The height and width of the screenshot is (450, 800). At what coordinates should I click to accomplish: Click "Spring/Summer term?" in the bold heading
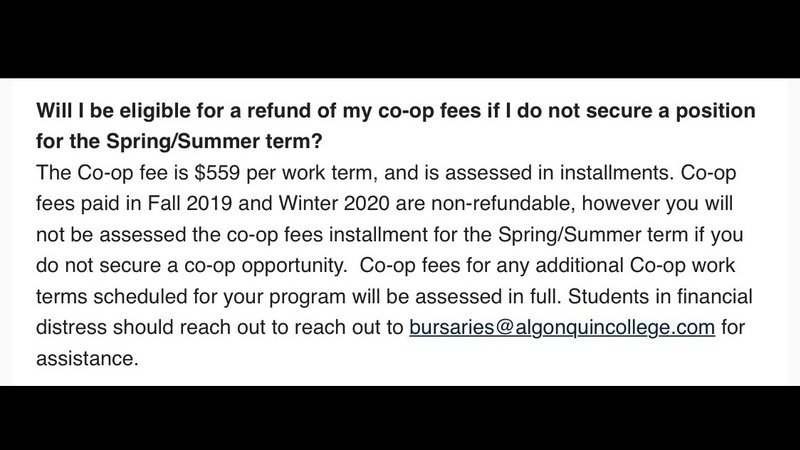click(214, 141)
